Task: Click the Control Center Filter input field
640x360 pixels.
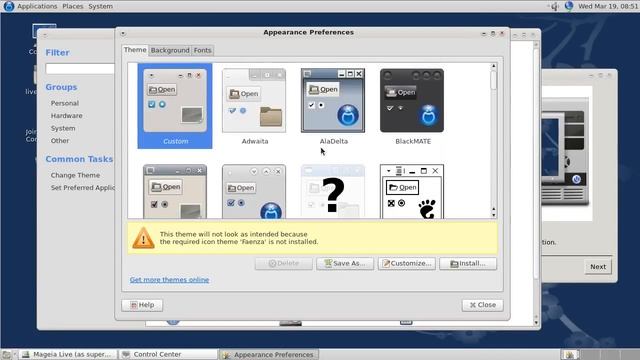Action: click(80, 69)
